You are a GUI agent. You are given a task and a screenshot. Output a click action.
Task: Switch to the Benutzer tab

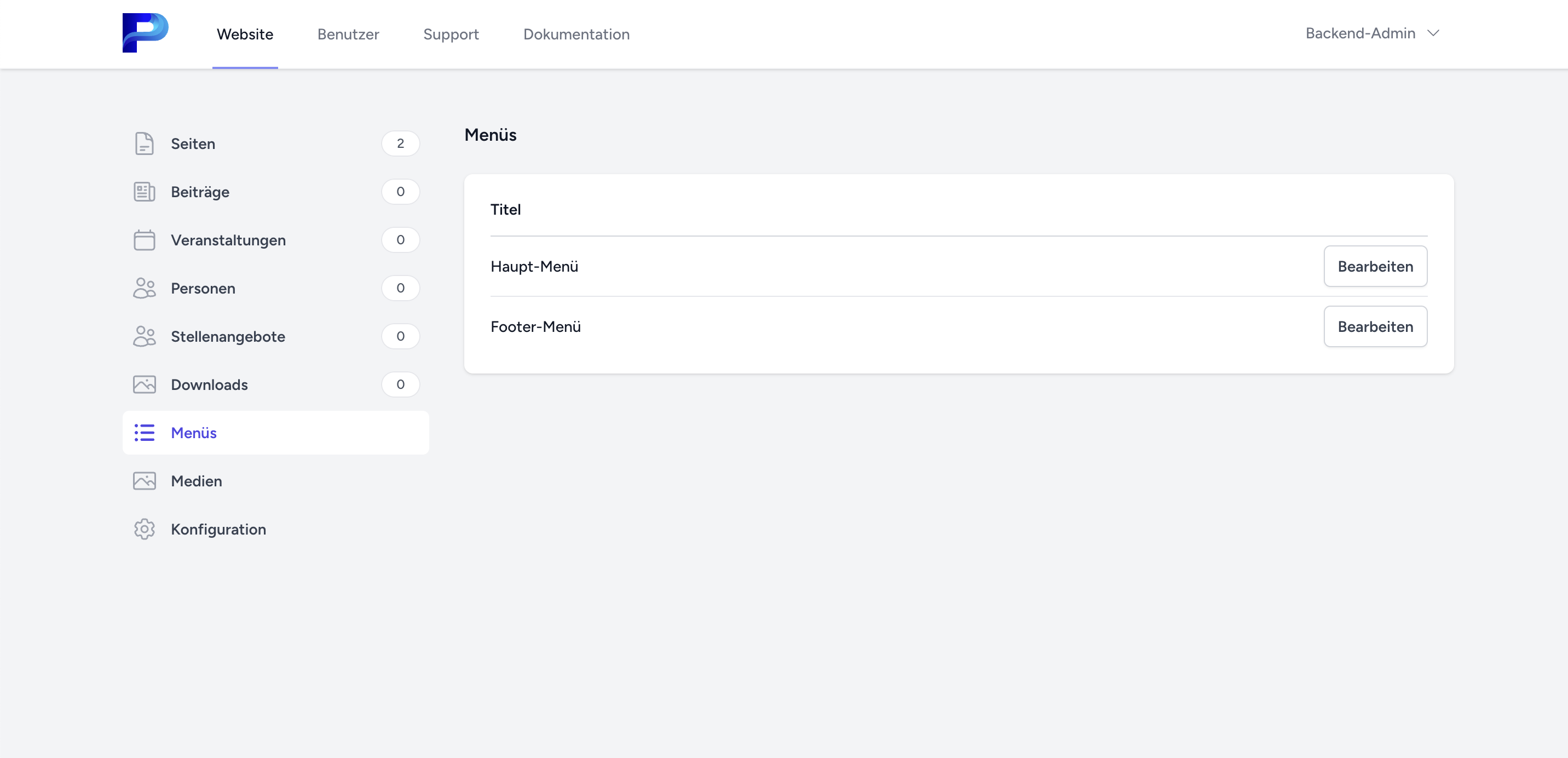tap(348, 34)
